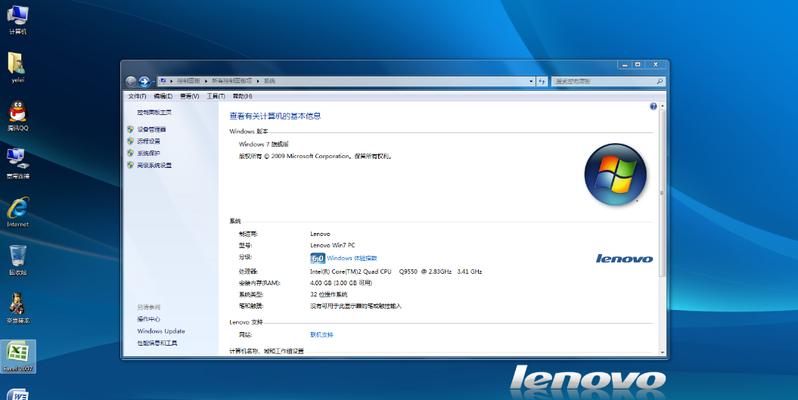The height and width of the screenshot is (400, 798).
Task: Select the processor text 'Q9550 @ 2.83GHz'
Action: pyautogui.click(x=425, y=272)
